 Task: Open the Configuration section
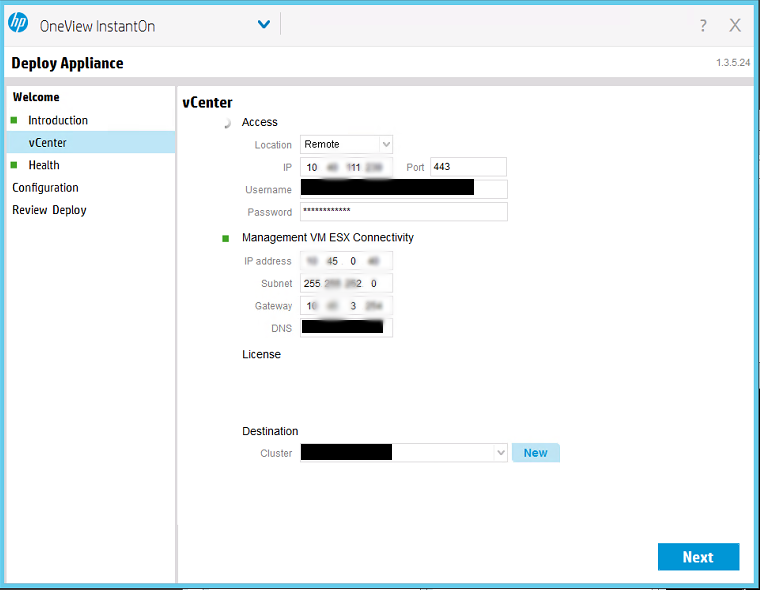click(45, 188)
